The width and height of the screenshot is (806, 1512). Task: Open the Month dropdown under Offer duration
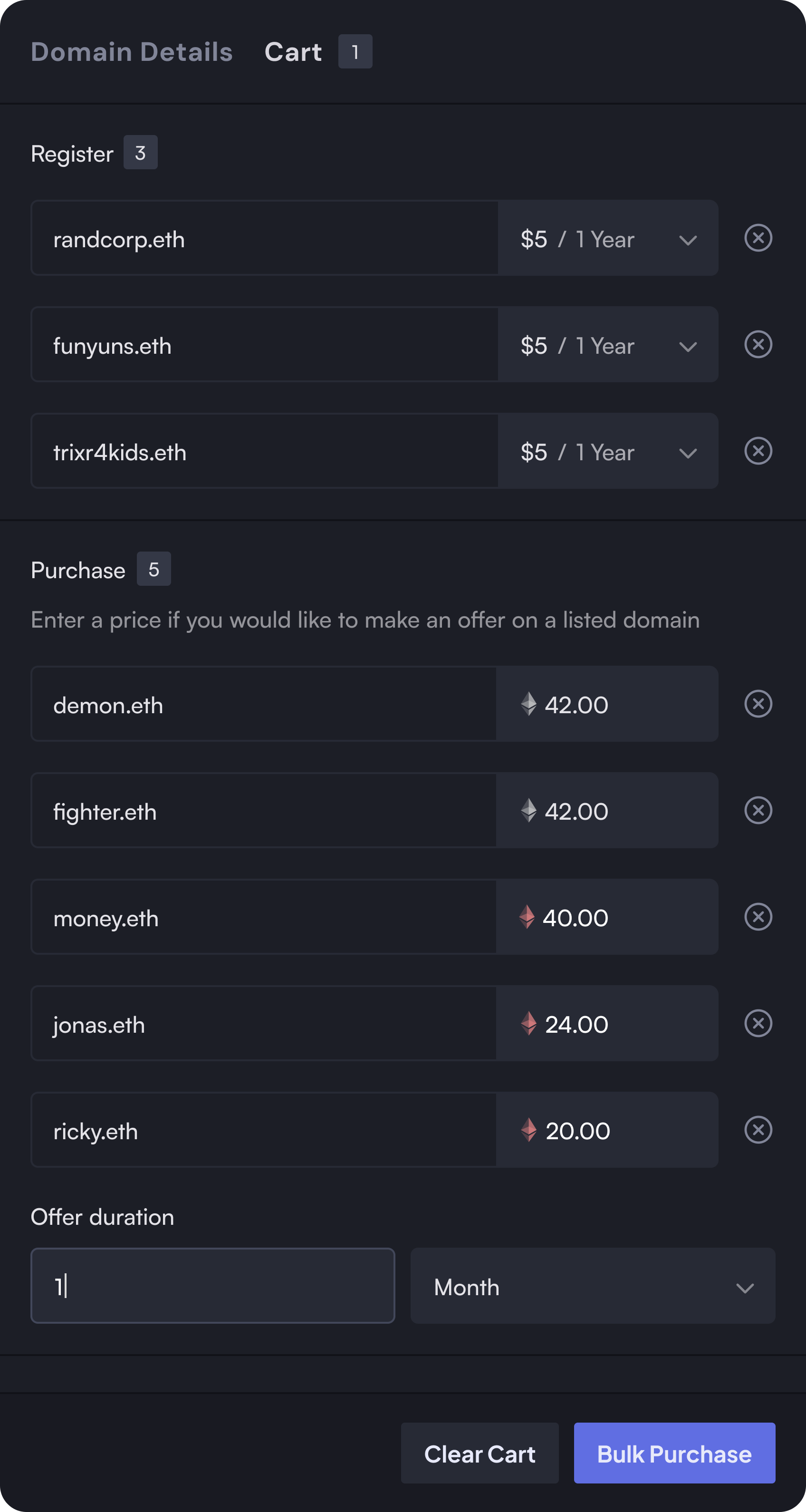(594, 1287)
